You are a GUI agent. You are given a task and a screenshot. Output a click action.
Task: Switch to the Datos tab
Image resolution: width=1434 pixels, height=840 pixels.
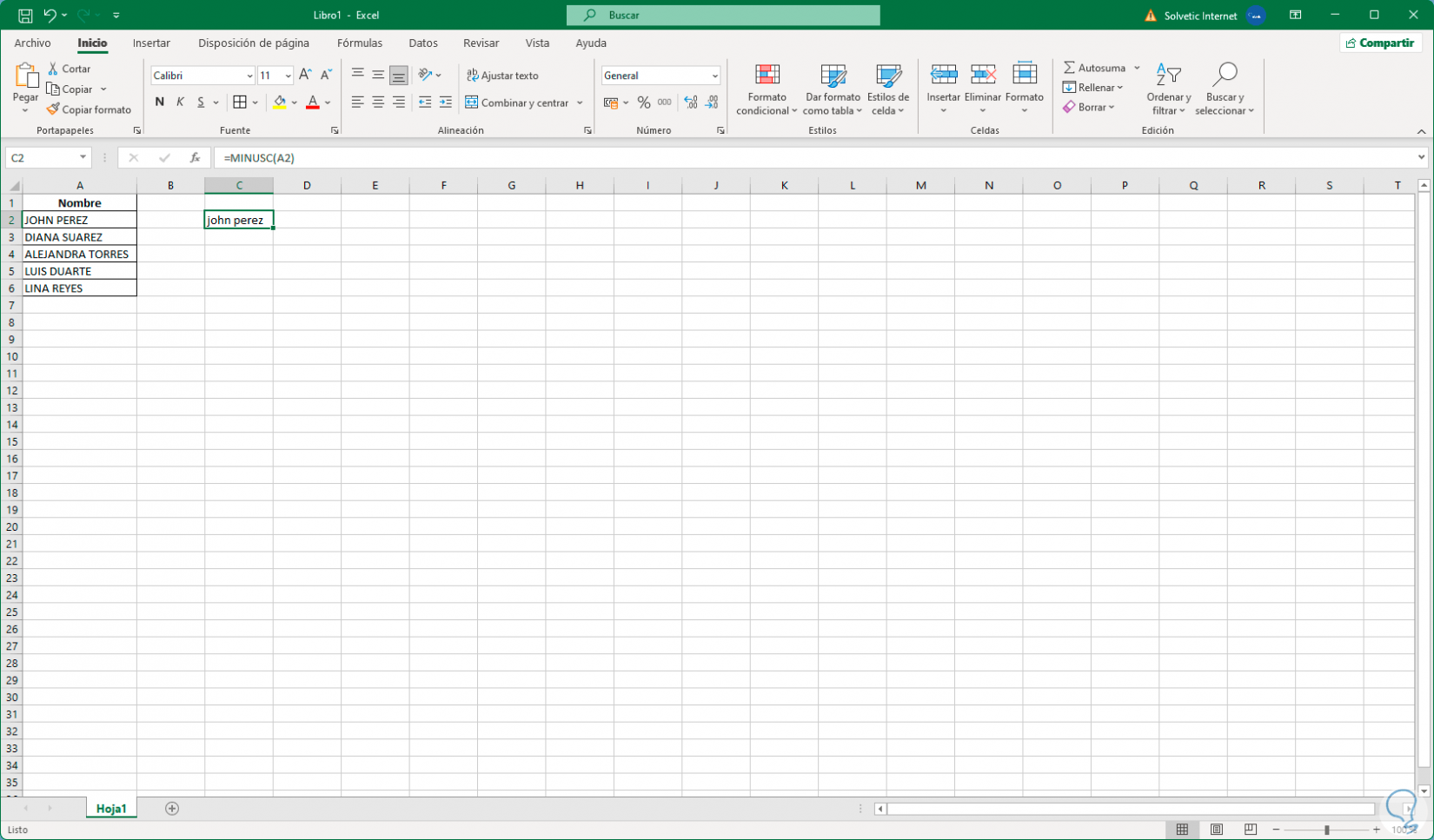coord(423,43)
